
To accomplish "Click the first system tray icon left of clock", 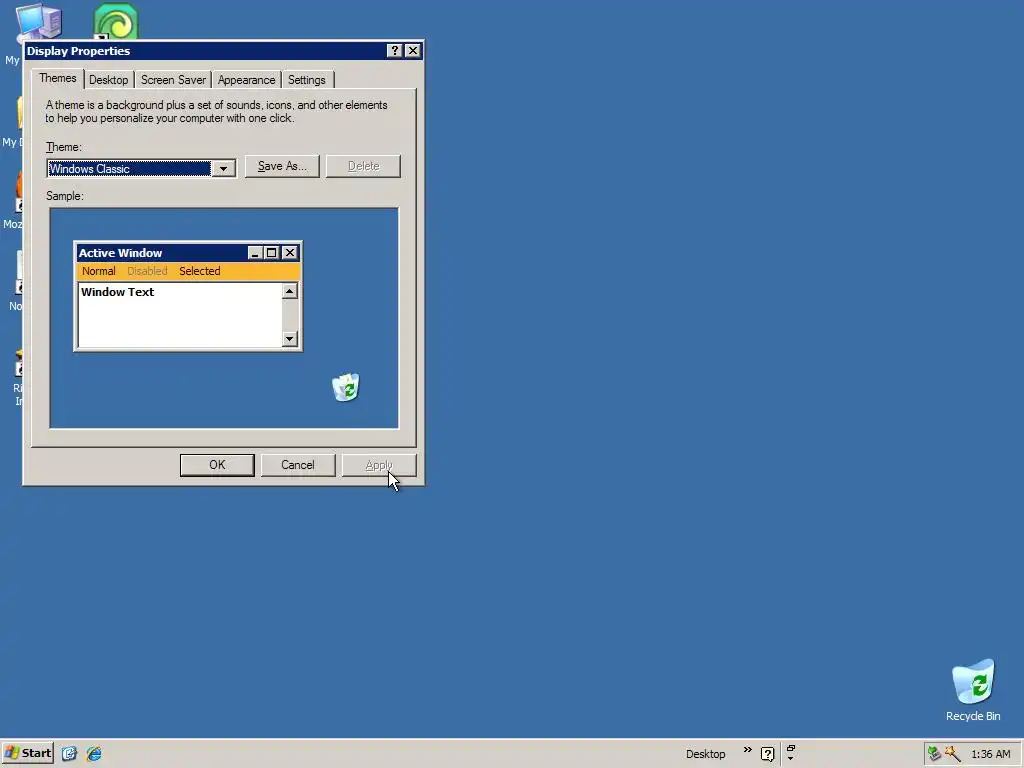I will [935, 754].
